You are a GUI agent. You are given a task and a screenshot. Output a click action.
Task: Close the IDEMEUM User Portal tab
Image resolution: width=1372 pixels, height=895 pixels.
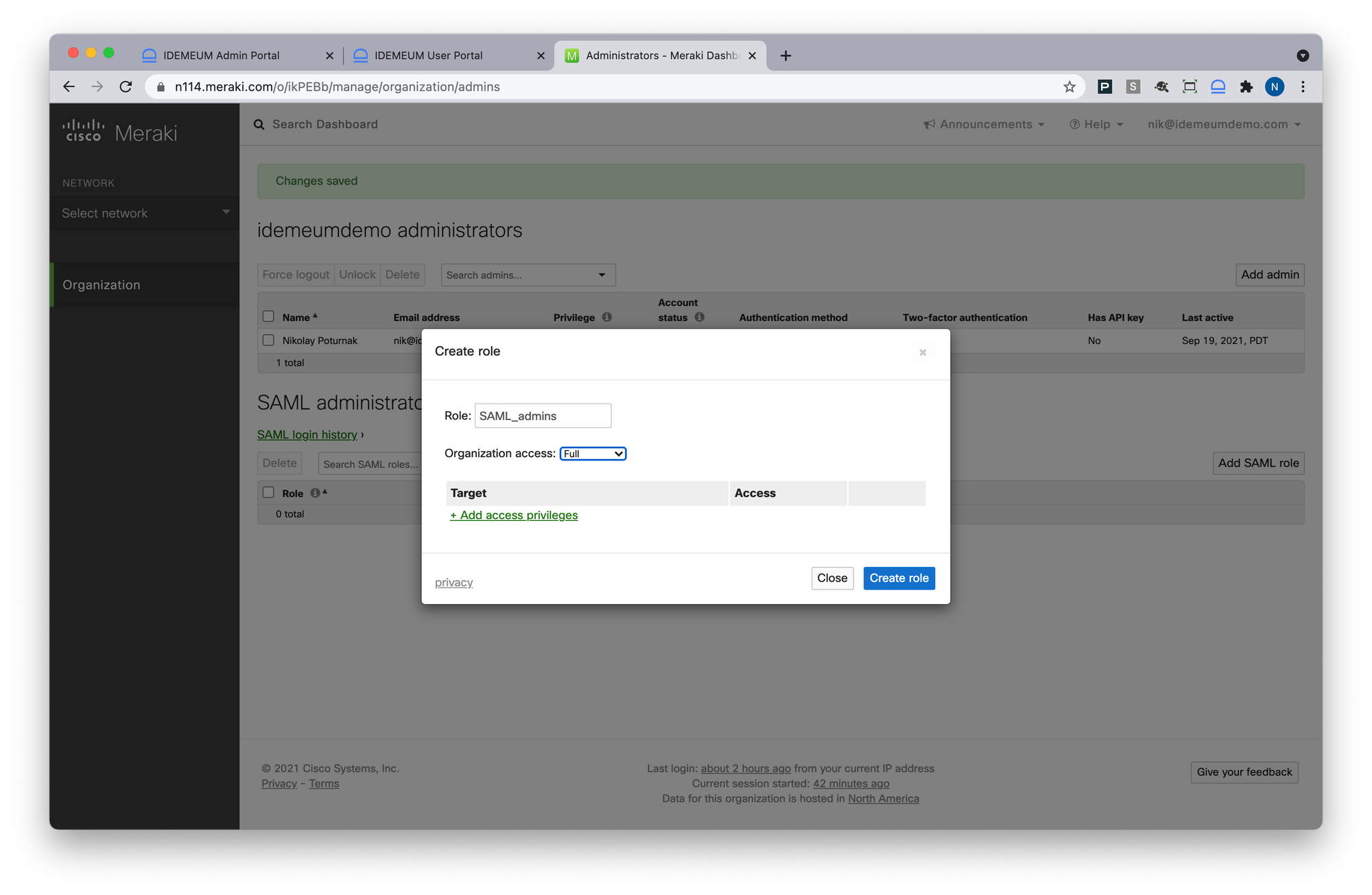tap(541, 56)
